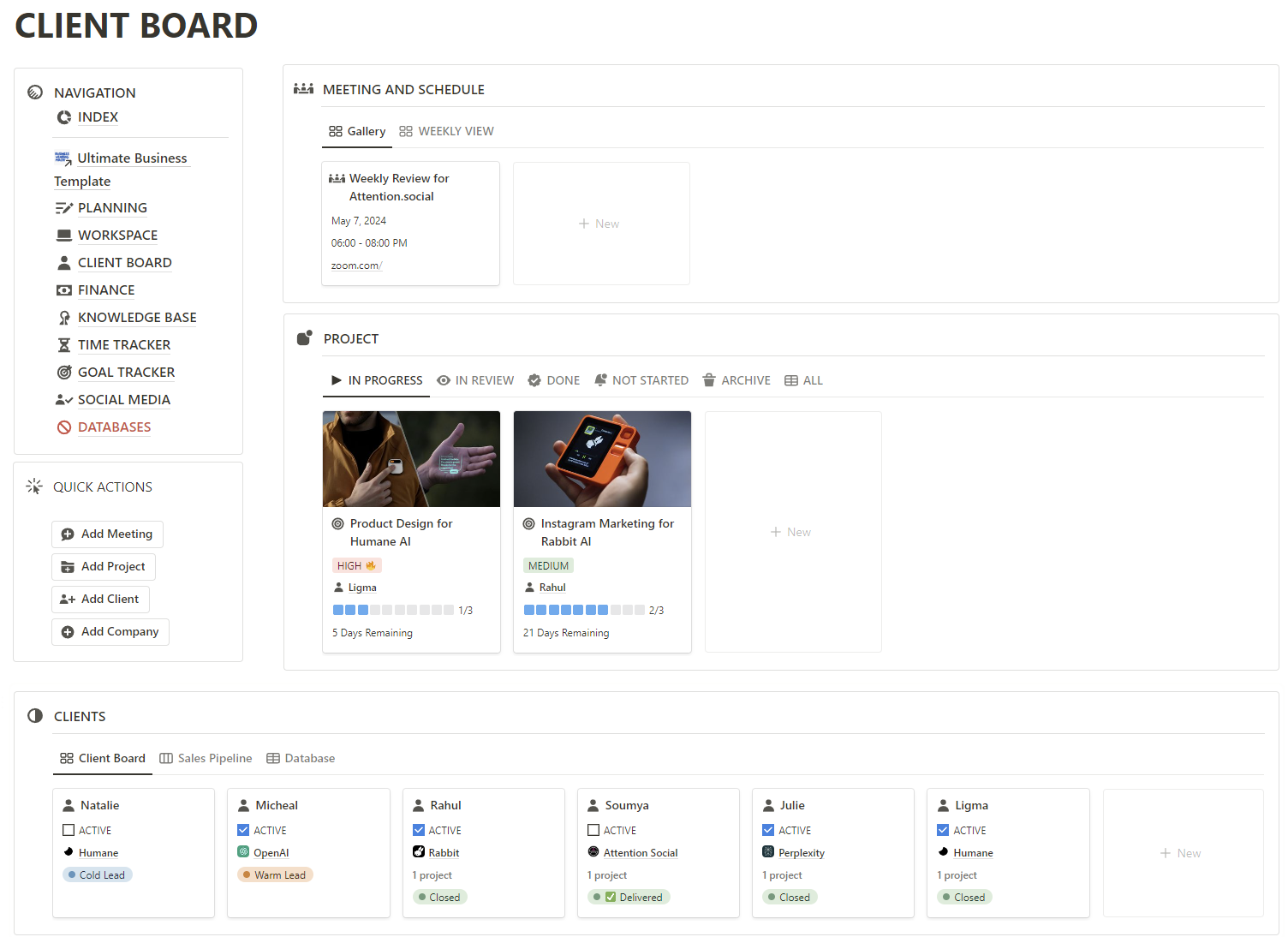Image resolution: width=1288 pixels, height=937 pixels.
Task: Open the Humane AI project cover image
Action: pyautogui.click(x=411, y=459)
